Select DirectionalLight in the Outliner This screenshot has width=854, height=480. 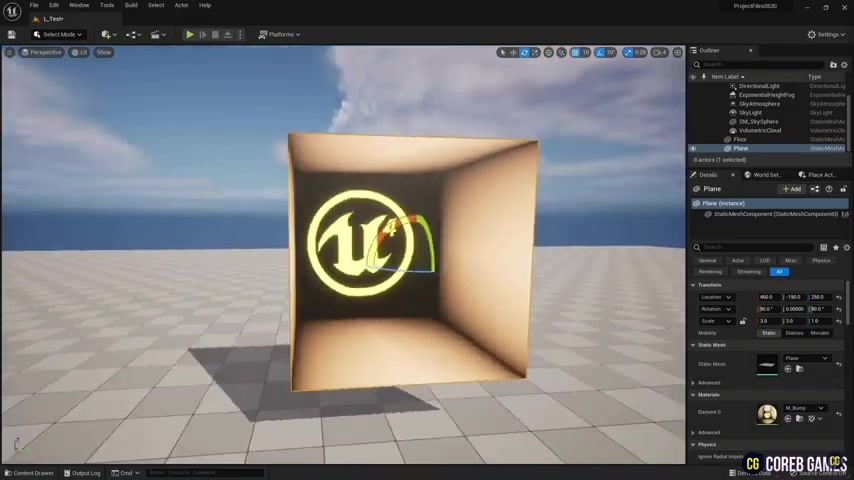tap(759, 86)
